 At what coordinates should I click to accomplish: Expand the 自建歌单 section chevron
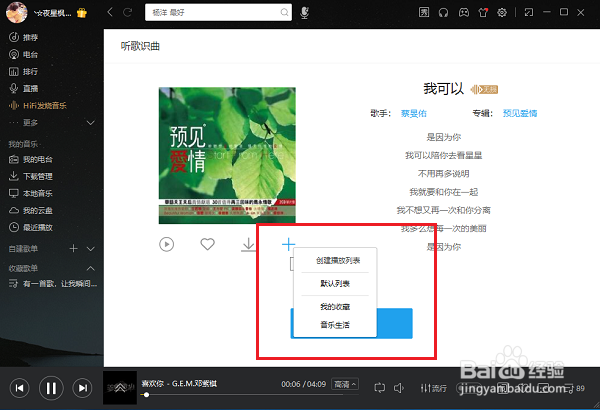91,249
